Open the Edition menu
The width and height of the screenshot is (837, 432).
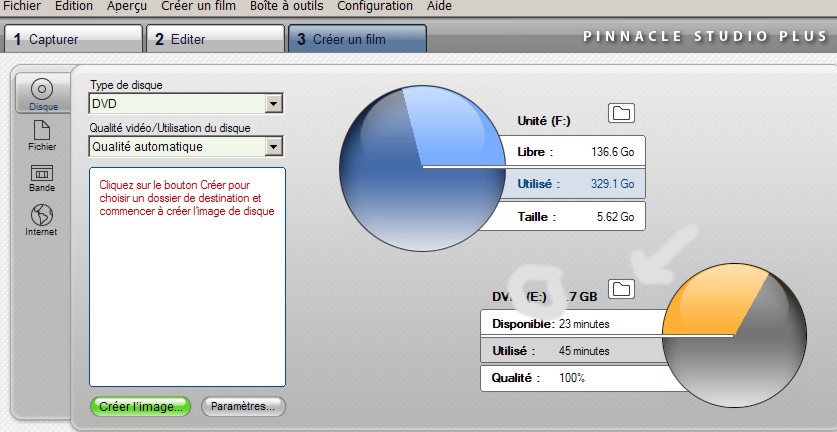click(x=74, y=6)
